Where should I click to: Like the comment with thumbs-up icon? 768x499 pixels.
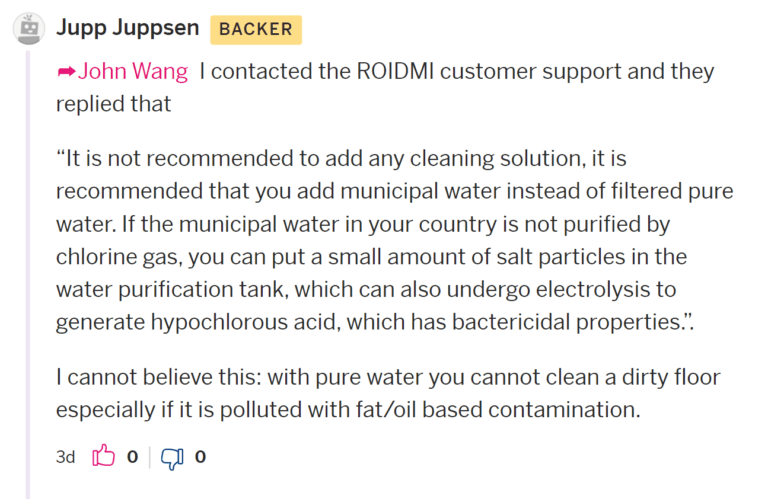(x=103, y=456)
